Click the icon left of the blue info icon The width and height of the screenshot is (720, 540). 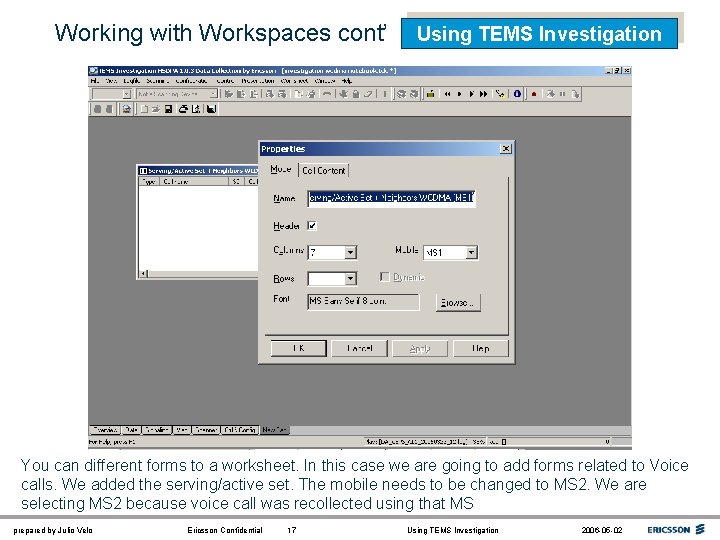pyautogui.click(x=500, y=94)
